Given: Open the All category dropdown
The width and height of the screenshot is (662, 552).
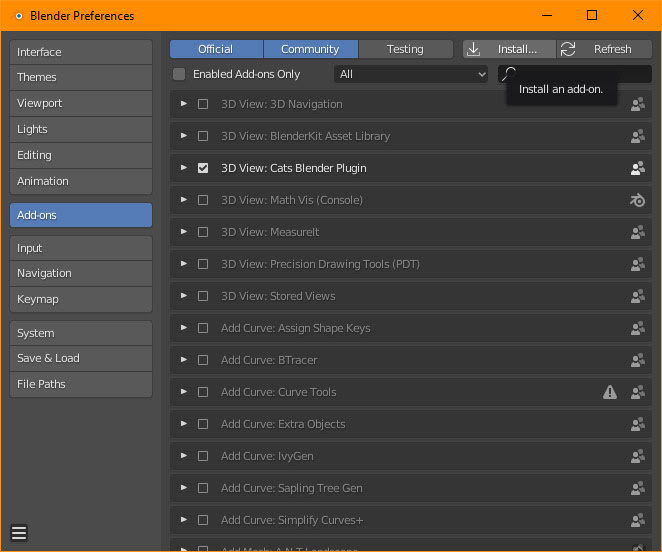Looking at the screenshot, I should point(411,74).
